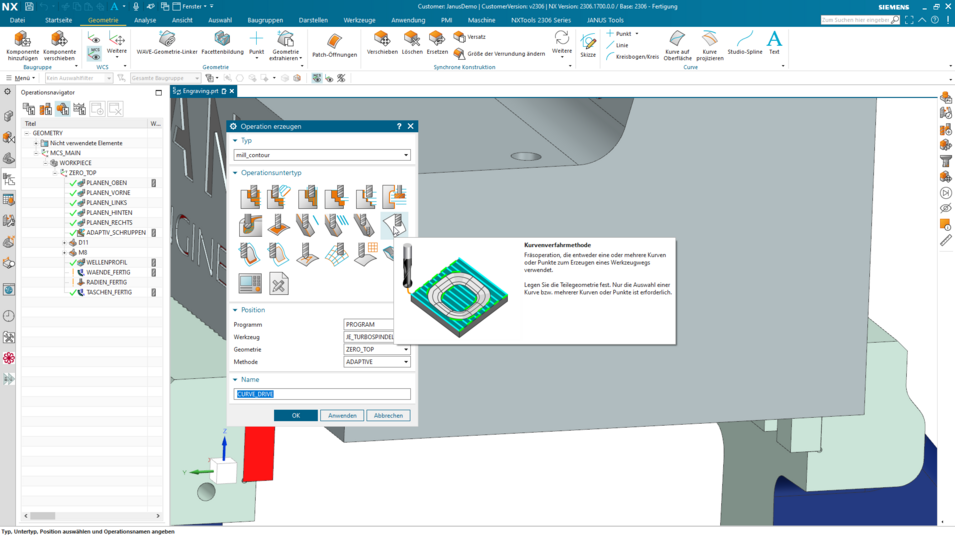Switch navigator to Program Order view icon

click(x=29, y=109)
